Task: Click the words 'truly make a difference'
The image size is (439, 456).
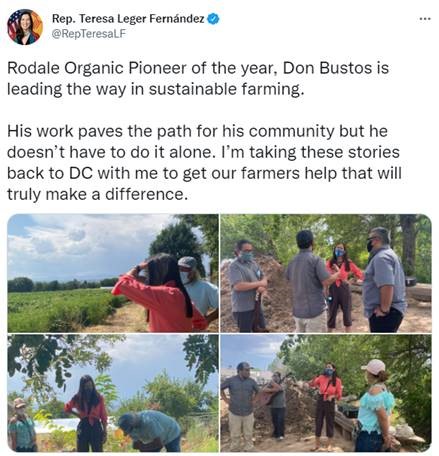Action: point(96,194)
